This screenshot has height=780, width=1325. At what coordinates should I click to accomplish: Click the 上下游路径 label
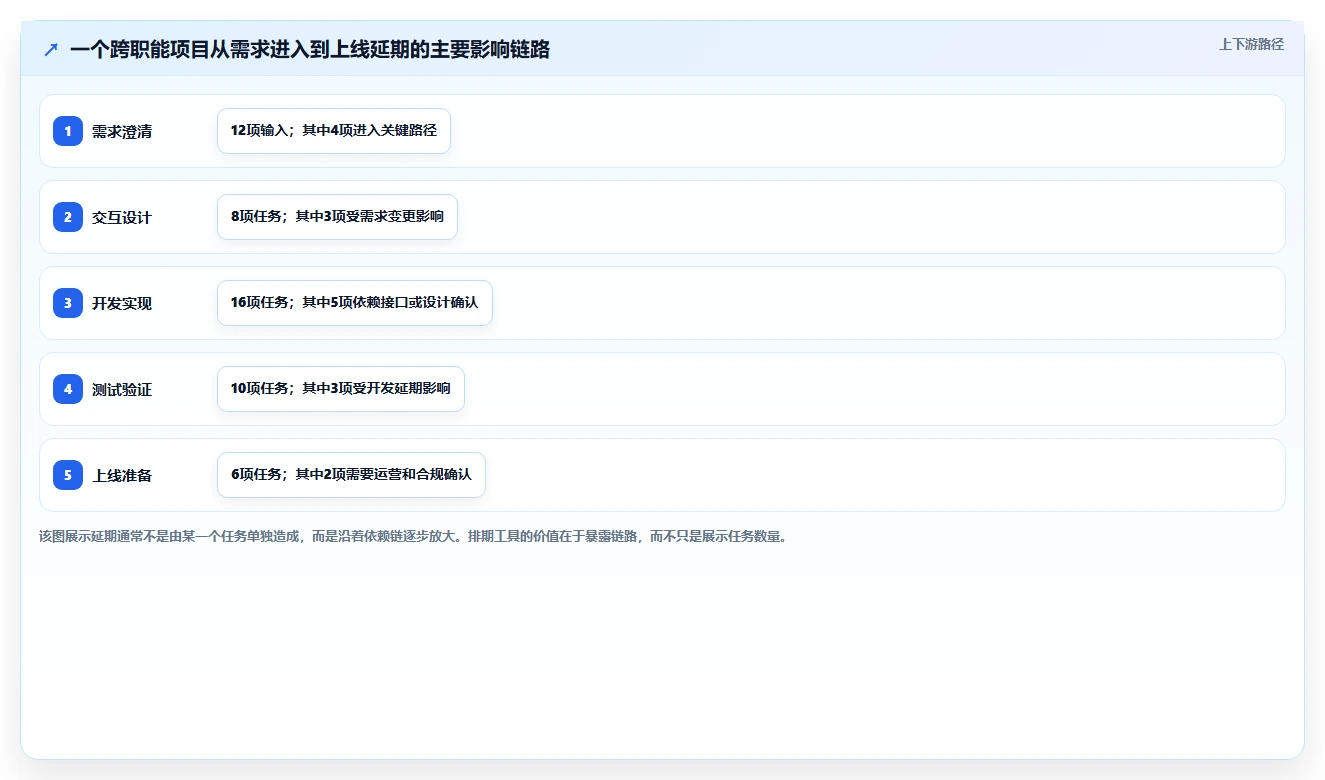click(x=1251, y=44)
